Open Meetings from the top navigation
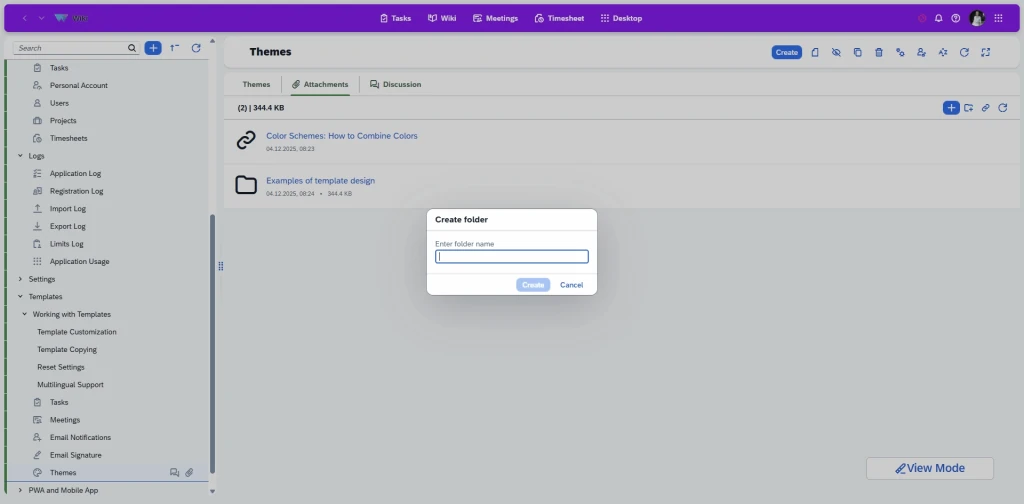Screen dimensions: 1024x504 pos(495,18)
